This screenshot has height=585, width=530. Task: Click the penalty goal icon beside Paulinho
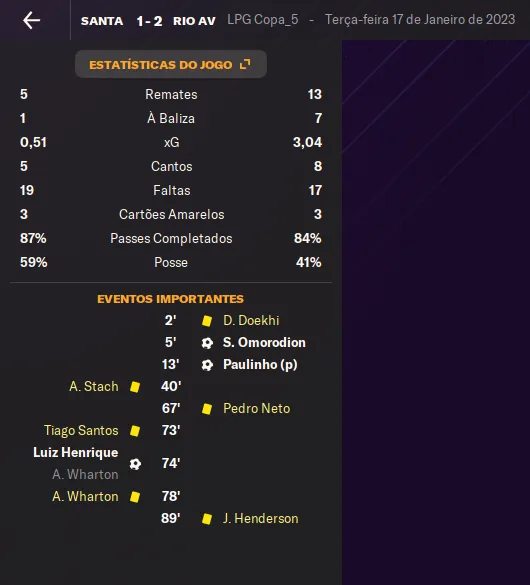(x=207, y=365)
